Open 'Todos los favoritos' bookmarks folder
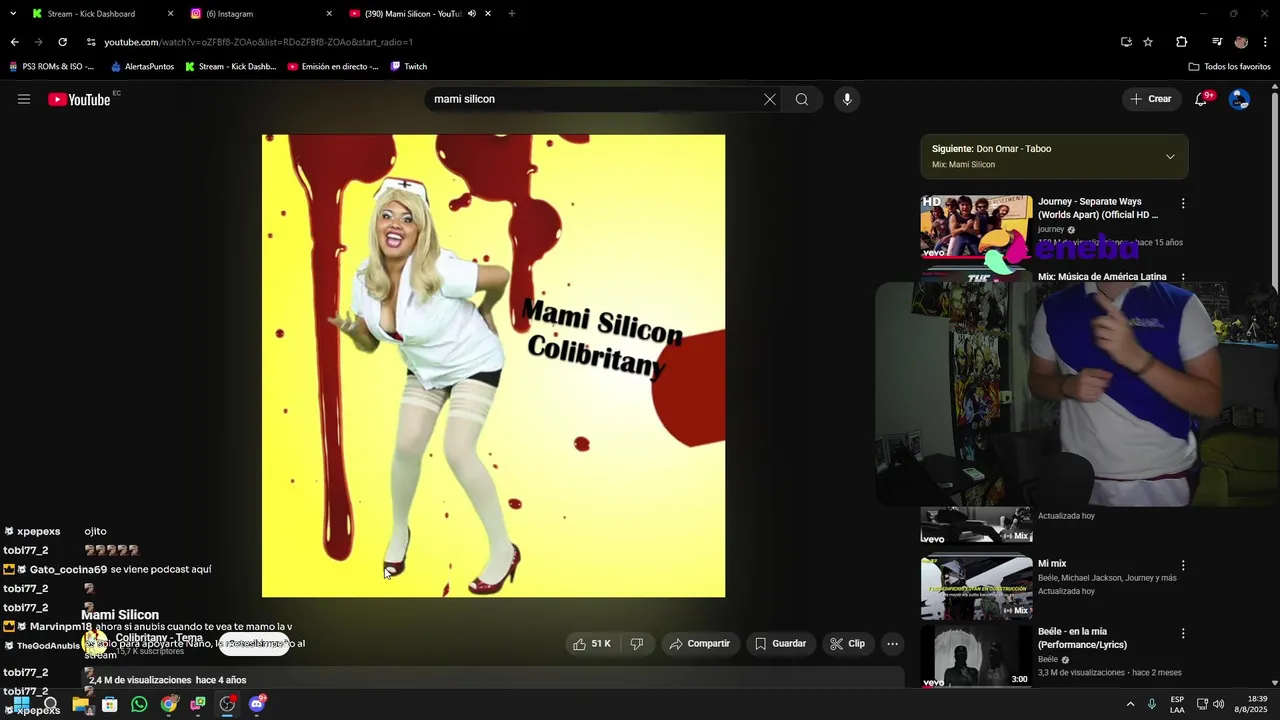Screen dimensions: 1280x720 pyautogui.click(x=1230, y=67)
